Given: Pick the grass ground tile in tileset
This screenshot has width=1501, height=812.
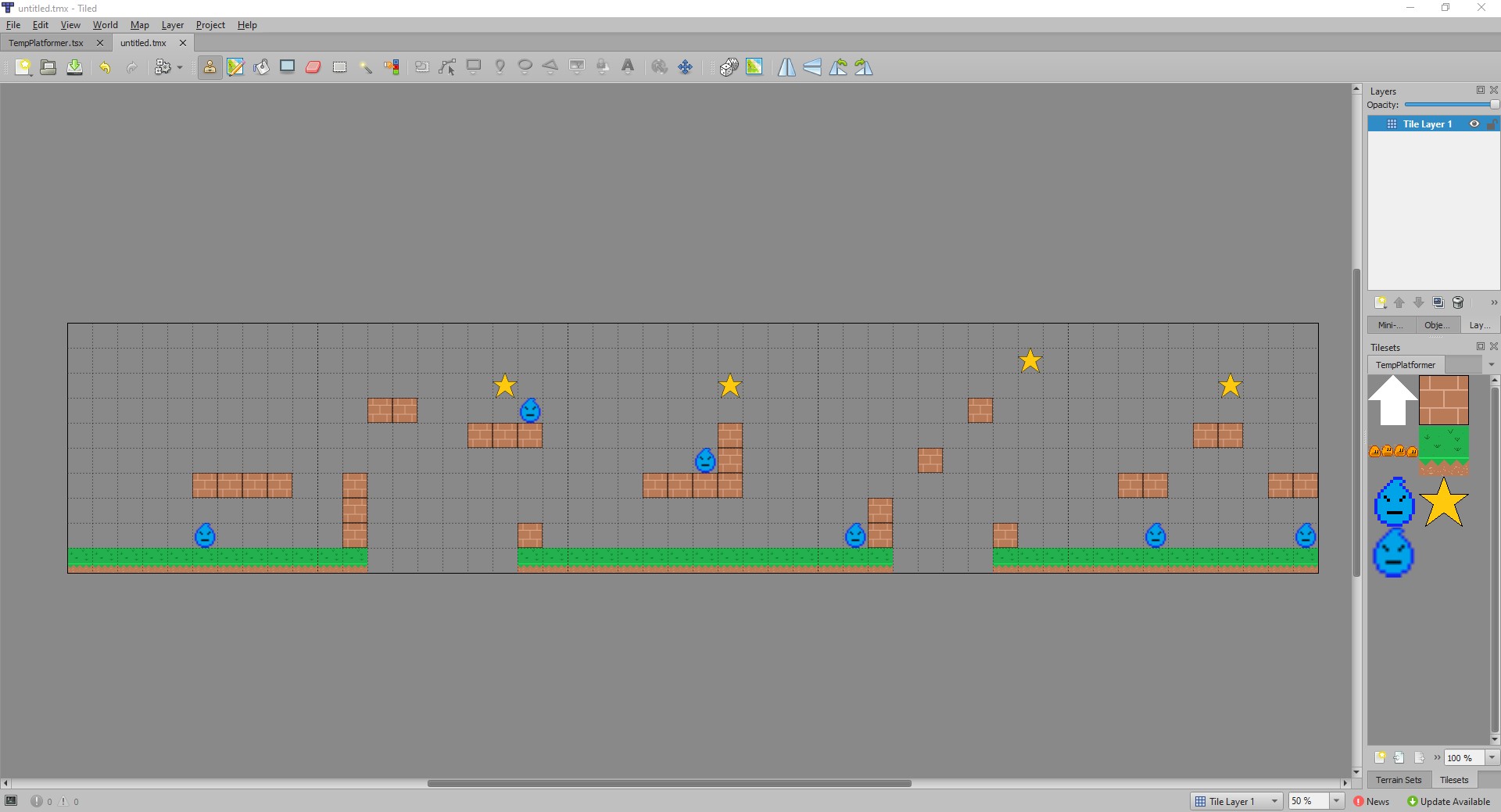Looking at the screenshot, I should (x=1444, y=451).
